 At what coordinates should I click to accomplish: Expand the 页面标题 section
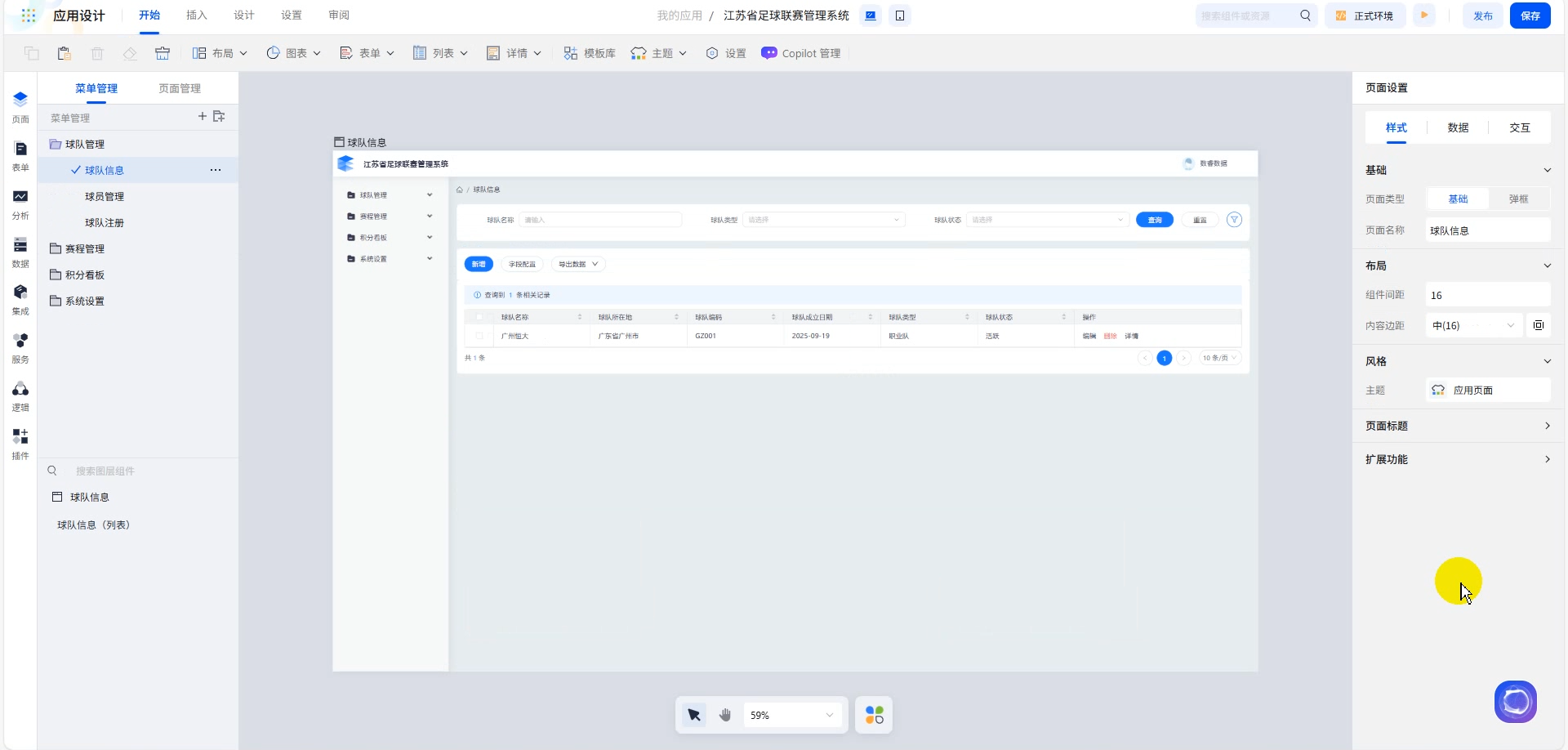1458,426
